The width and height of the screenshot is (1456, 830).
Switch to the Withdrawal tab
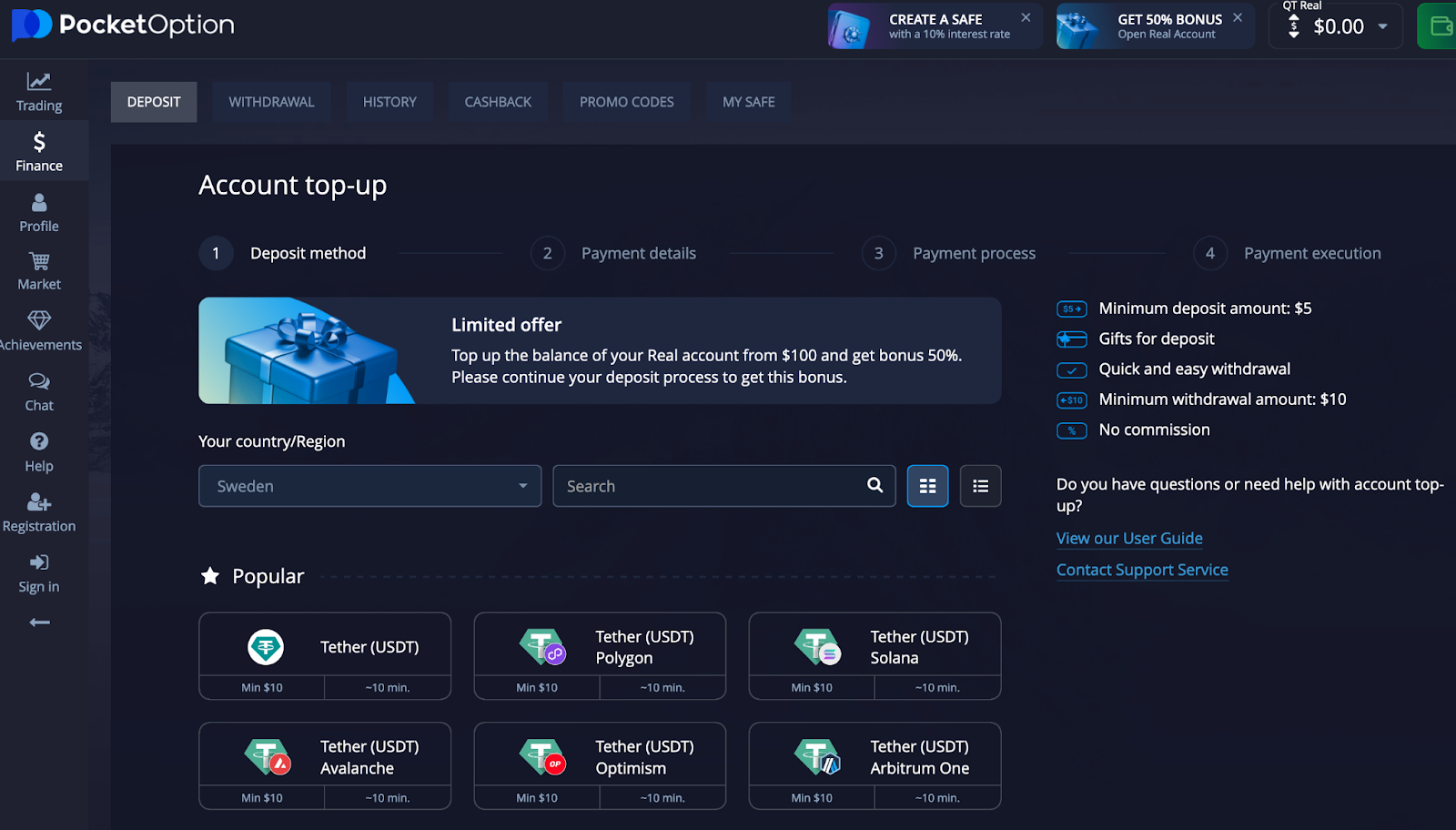(x=271, y=102)
